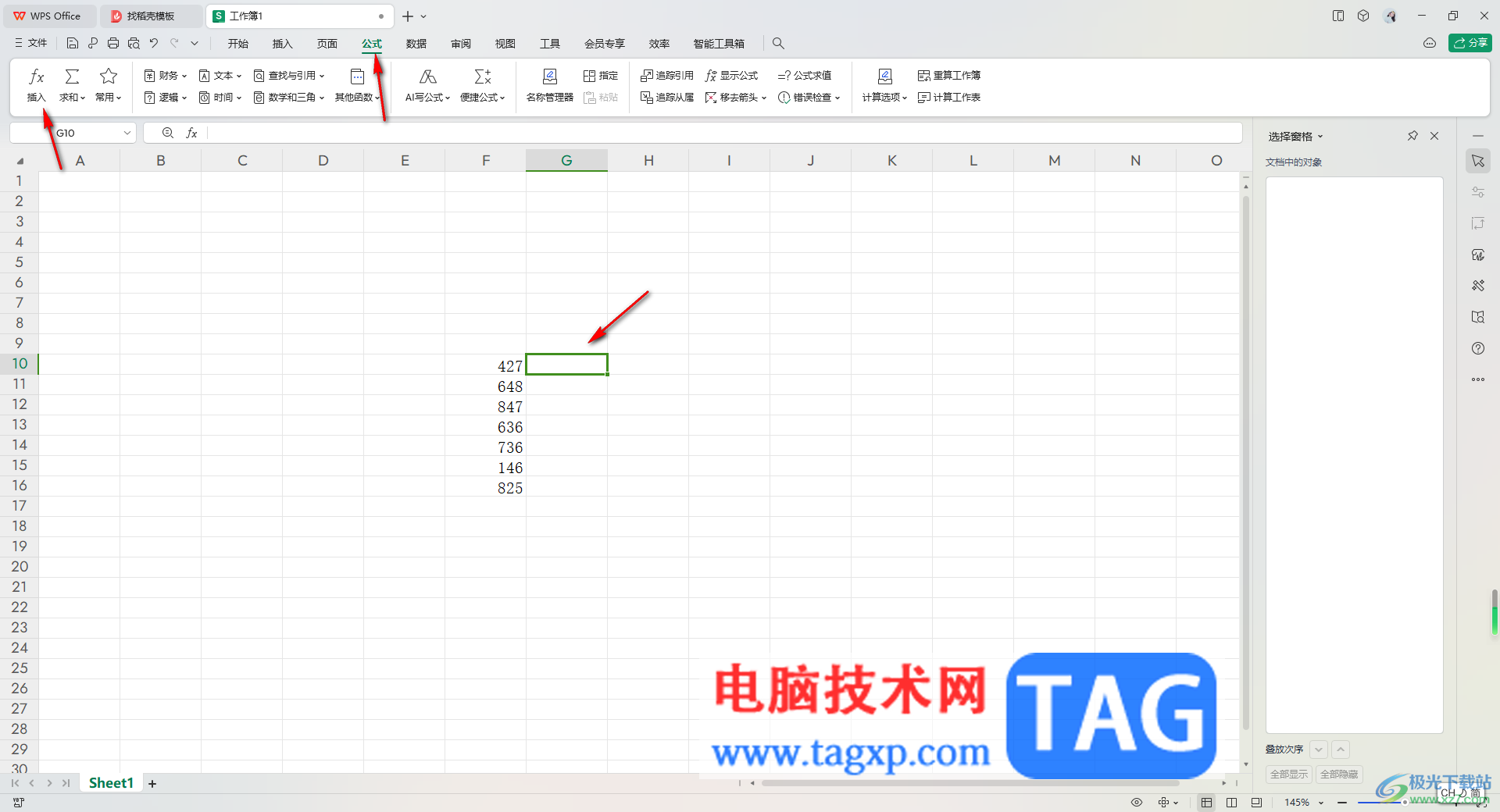Click 重算工作簿 recalculate workbook

point(949,76)
